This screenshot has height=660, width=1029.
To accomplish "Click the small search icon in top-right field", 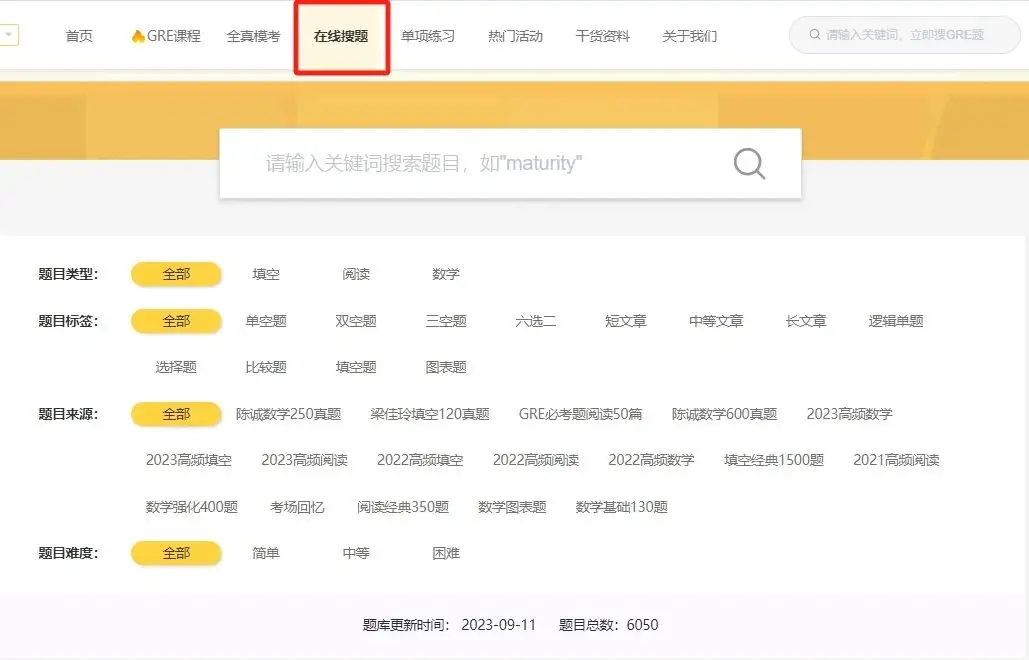I will click(x=815, y=35).
